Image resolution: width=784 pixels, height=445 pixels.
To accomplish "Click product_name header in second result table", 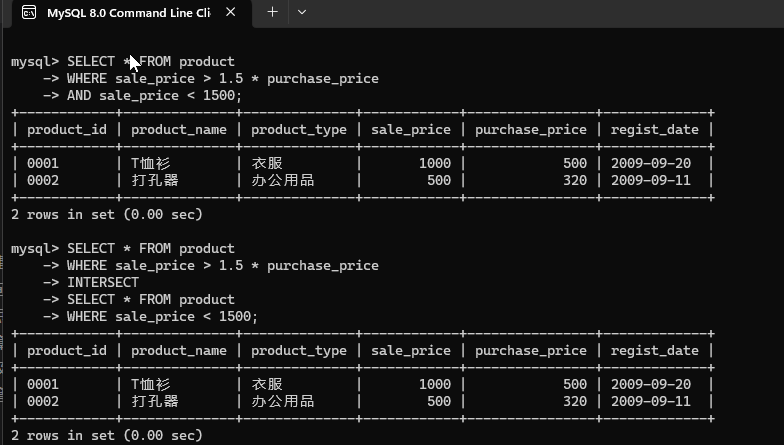I will coord(179,350).
